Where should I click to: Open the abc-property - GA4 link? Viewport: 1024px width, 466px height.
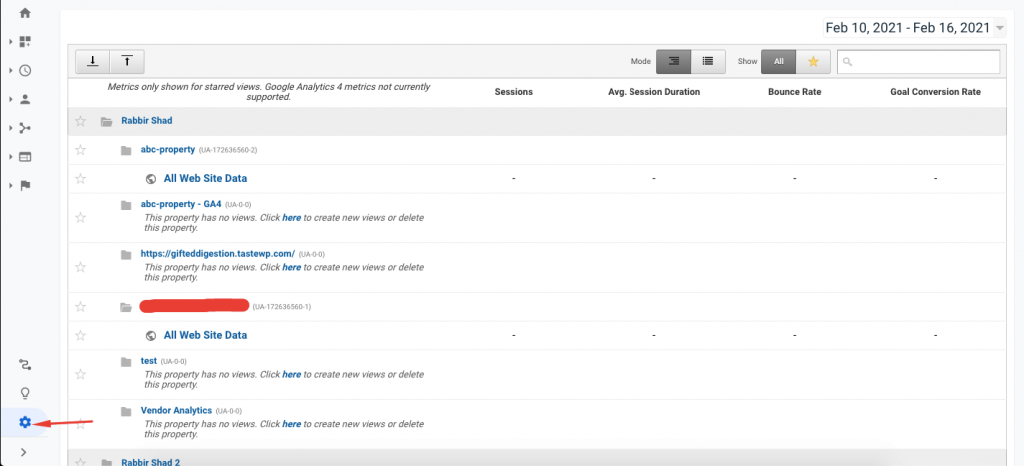[182, 204]
